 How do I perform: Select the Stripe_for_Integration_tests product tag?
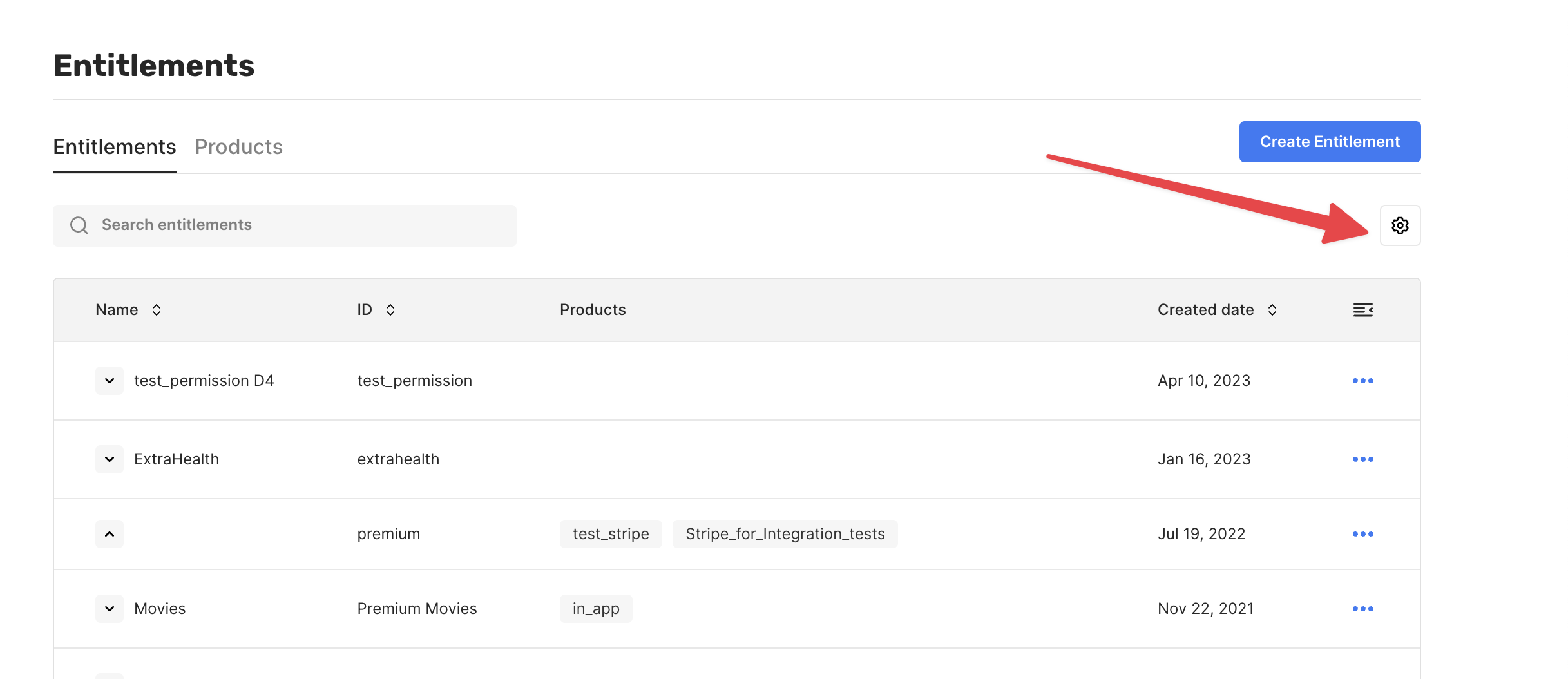click(x=785, y=534)
